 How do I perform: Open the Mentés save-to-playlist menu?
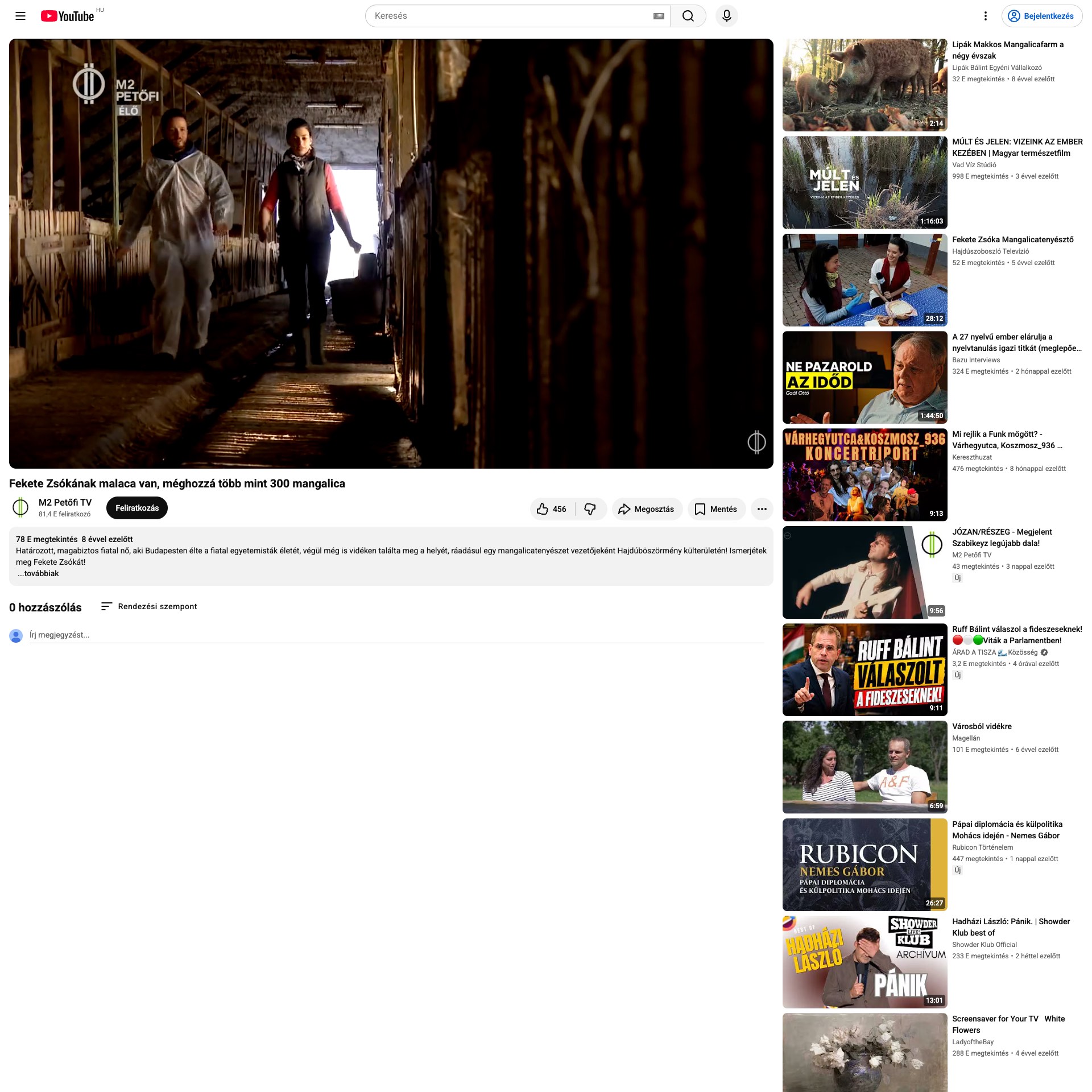pyautogui.click(x=717, y=509)
